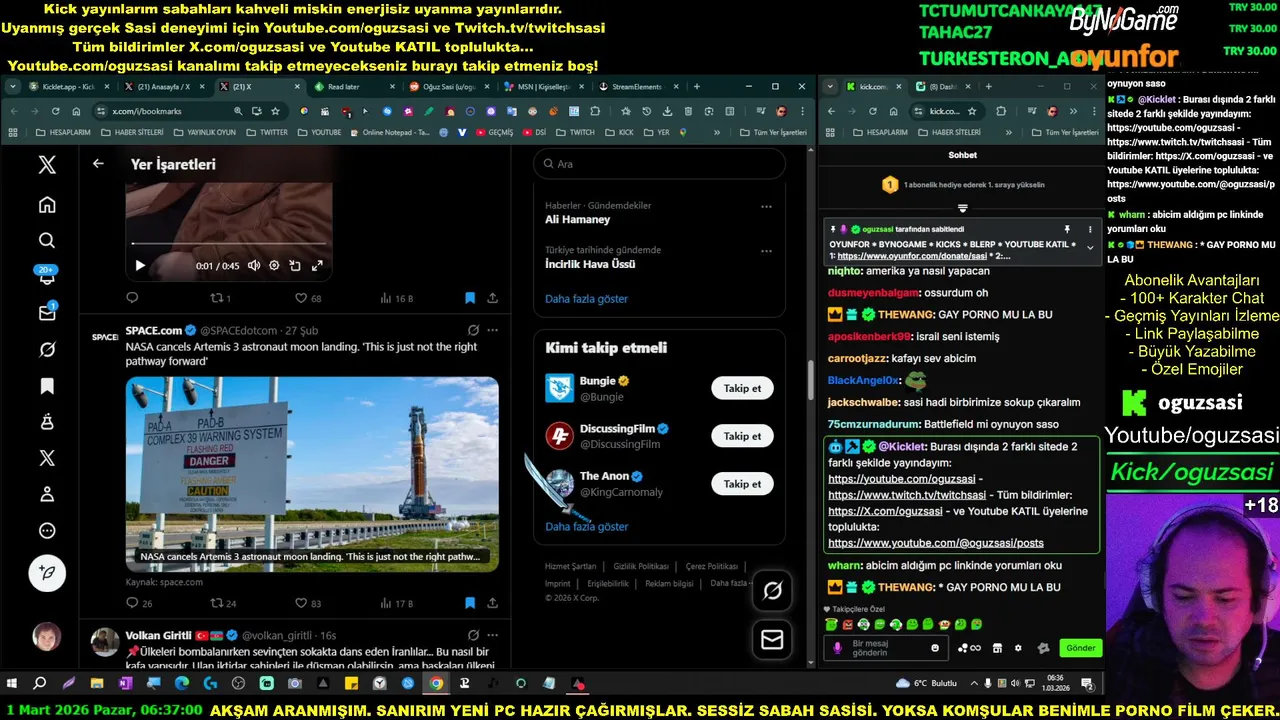Open video settings gear icon
The width and height of the screenshot is (1280, 720).
click(x=274, y=265)
